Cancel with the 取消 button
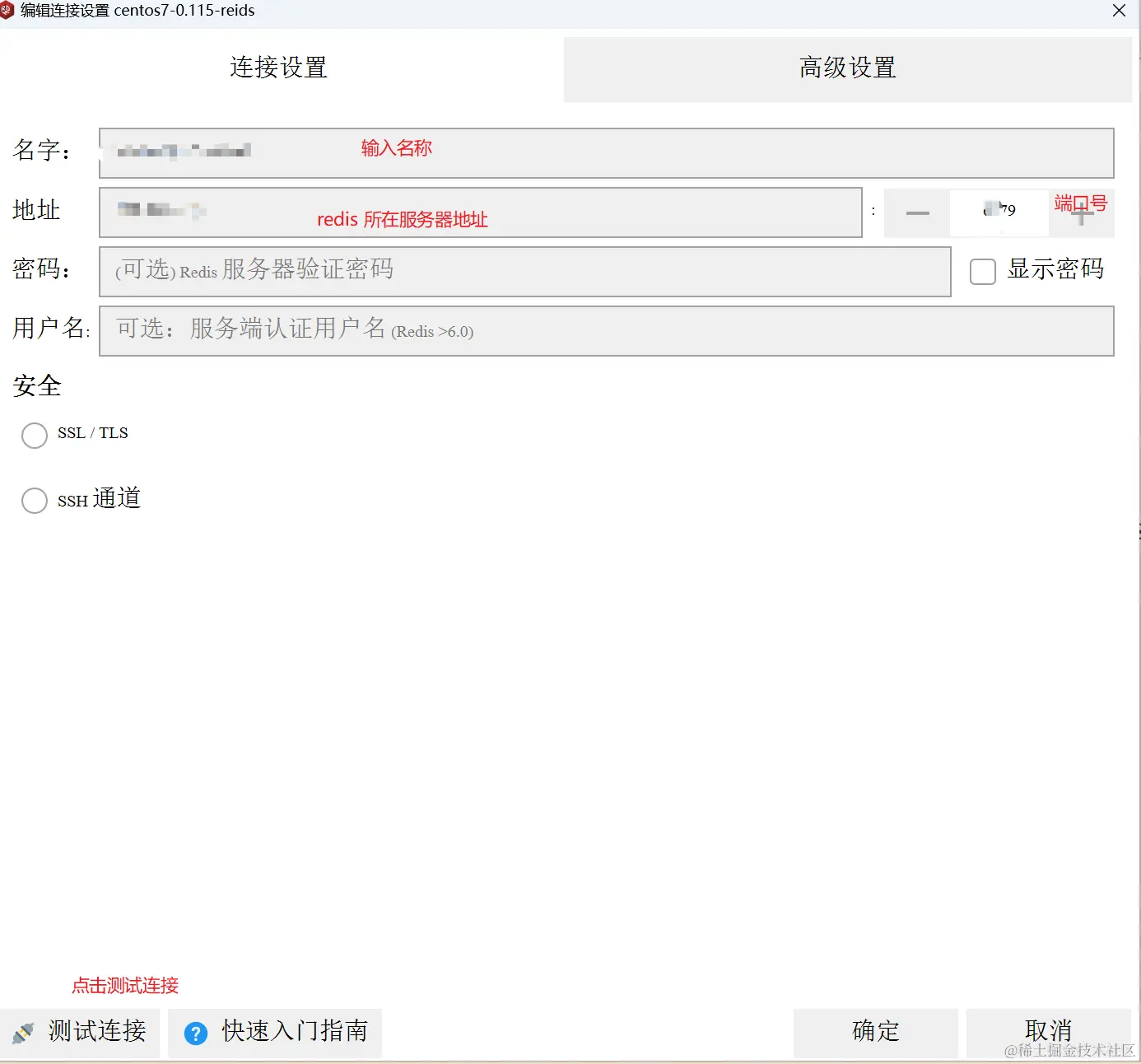This screenshot has height=1064, width=1141. click(1049, 1033)
